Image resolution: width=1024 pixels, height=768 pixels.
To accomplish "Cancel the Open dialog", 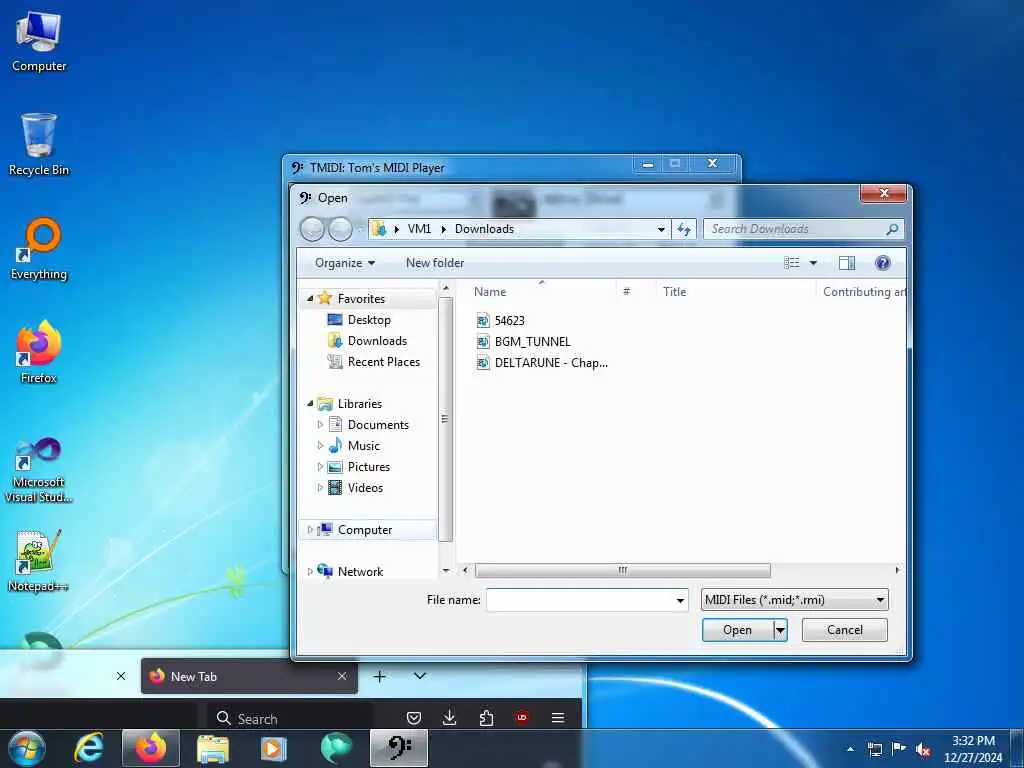I will coord(844,630).
